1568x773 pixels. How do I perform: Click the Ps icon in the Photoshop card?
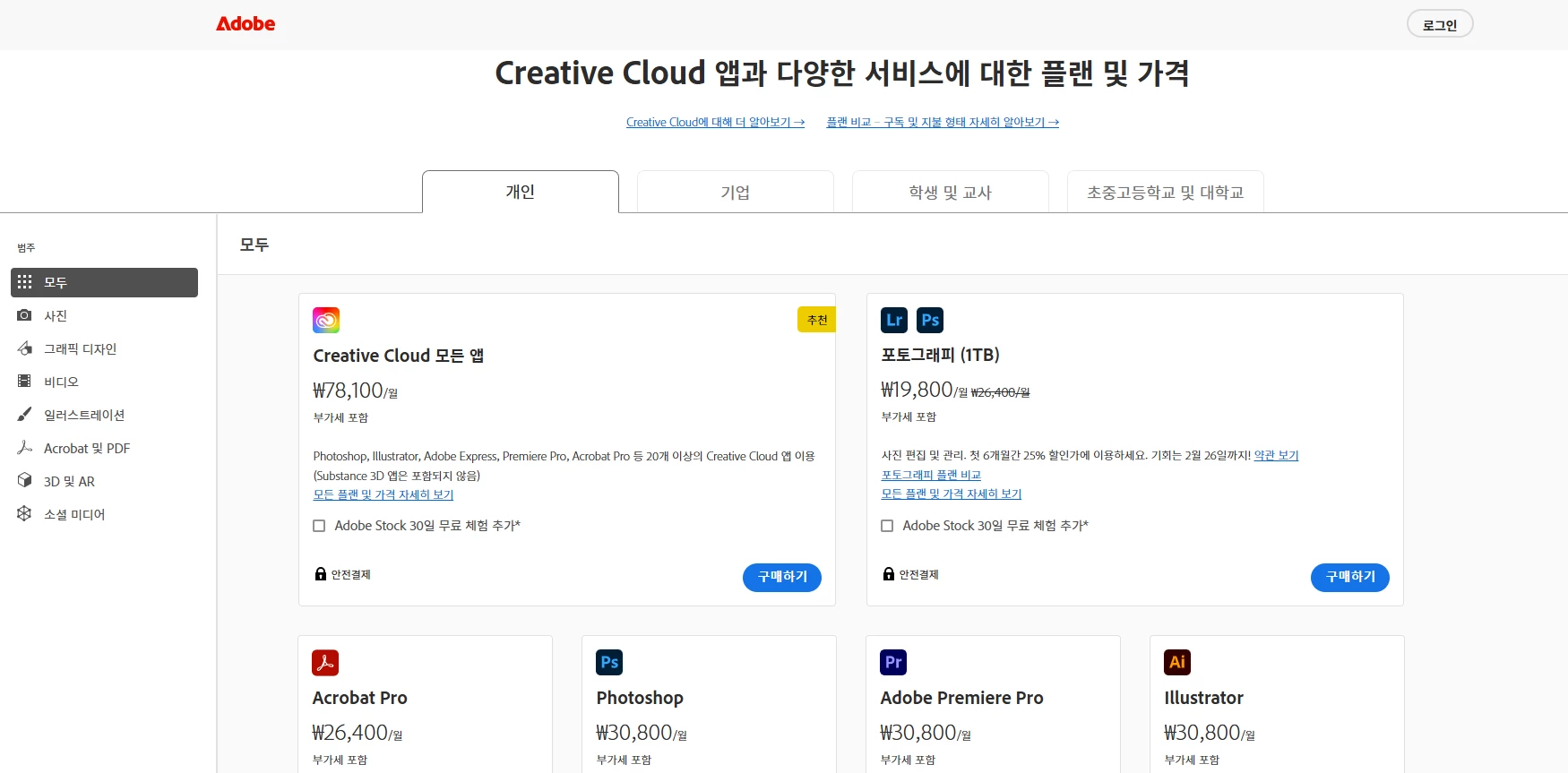609,663
